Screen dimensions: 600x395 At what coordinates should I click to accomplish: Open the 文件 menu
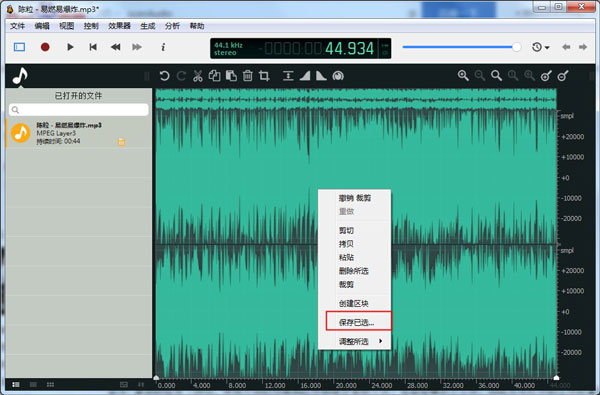click(x=17, y=26)
